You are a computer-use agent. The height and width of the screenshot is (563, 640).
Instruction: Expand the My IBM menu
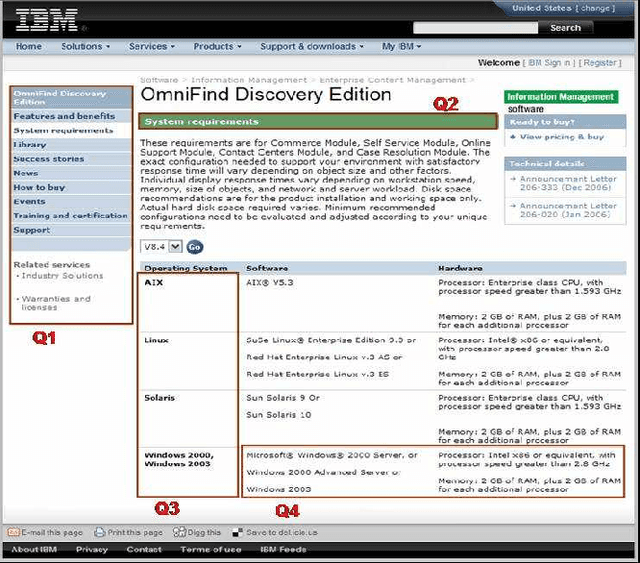[402, 47]
